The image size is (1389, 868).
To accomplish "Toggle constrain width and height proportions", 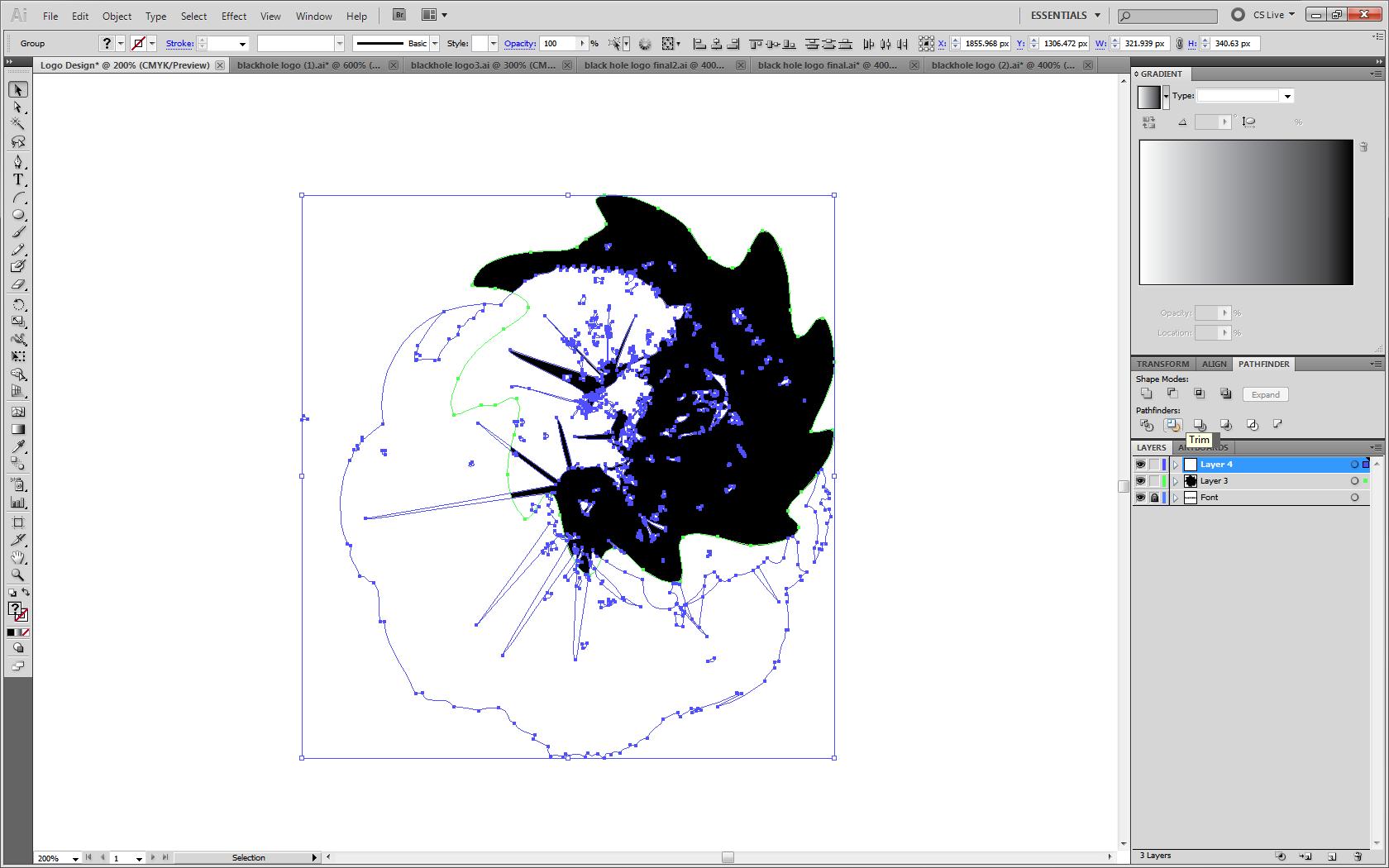I will [x=1180, y=44].
